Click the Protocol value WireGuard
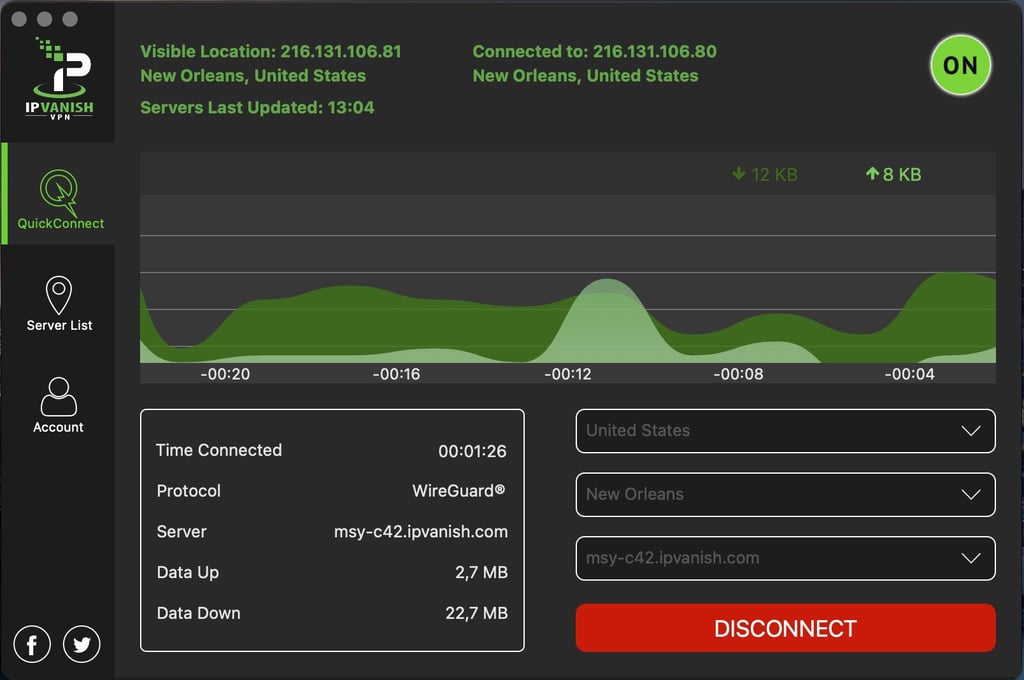1024x680 pixels. click(x=459, y=491)
